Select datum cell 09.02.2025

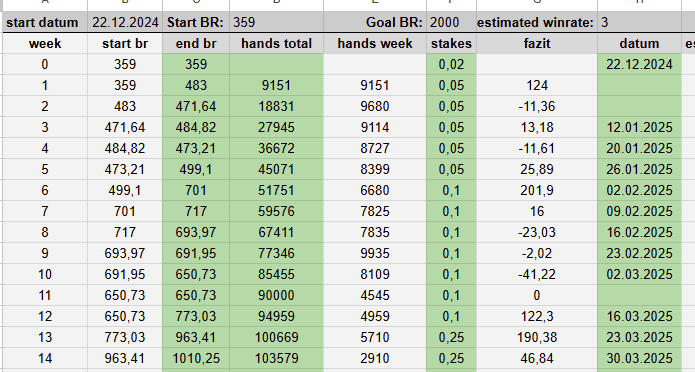coord(639,211)
